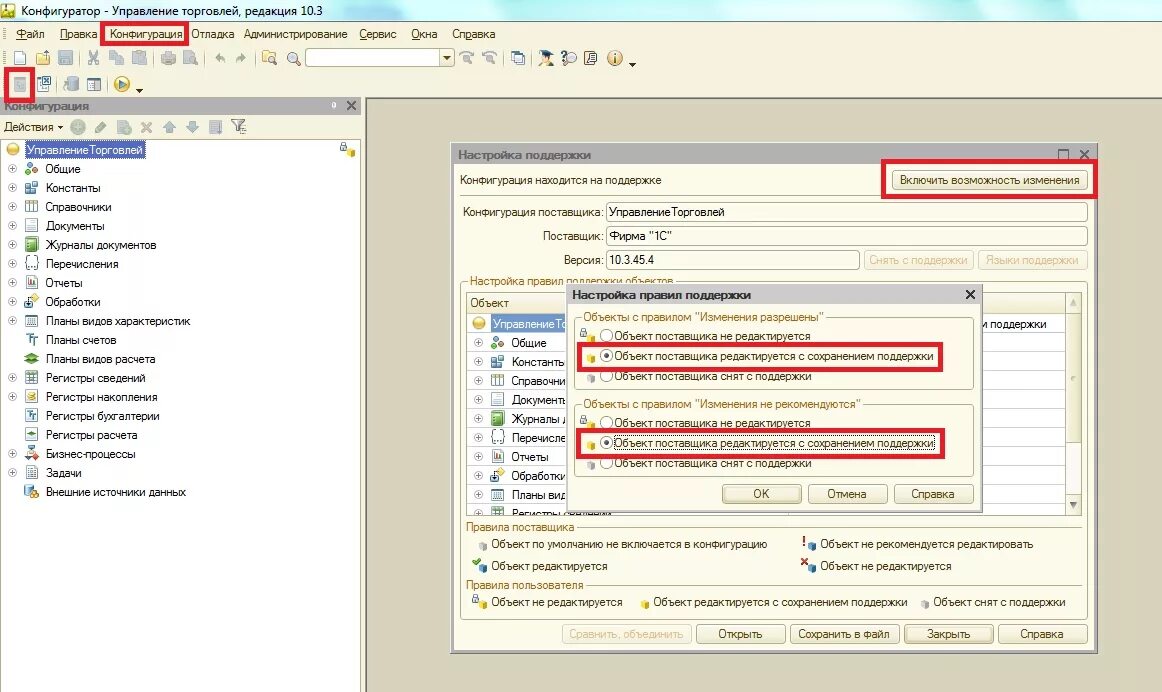Select first 'Объект поставщика не редактируется' under Изменения разрешены
The height and width of the screenshot is (692, 1162).
(606, 336)
